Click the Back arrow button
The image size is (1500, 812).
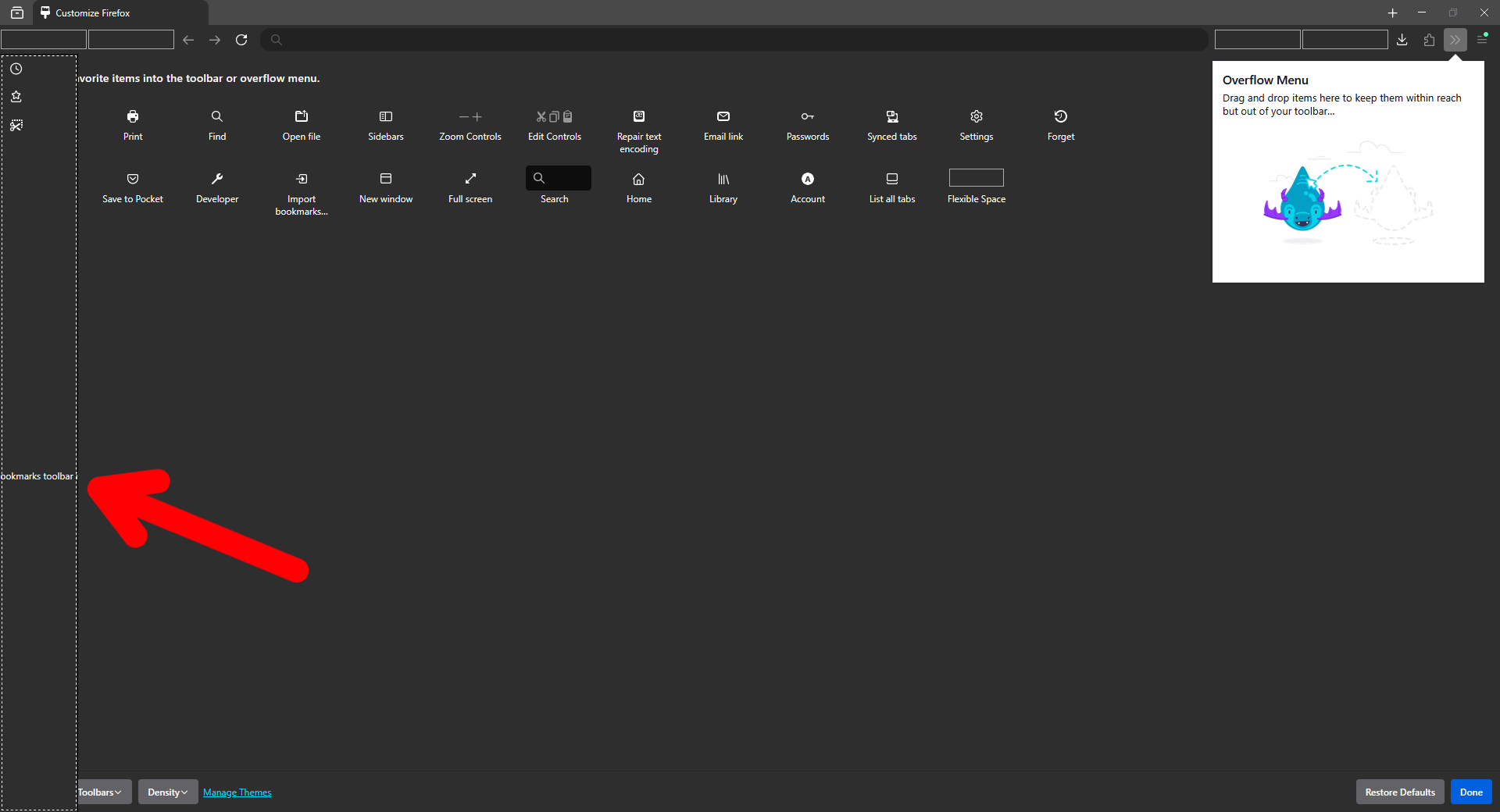pyautogui.click(x=188, y=40)
